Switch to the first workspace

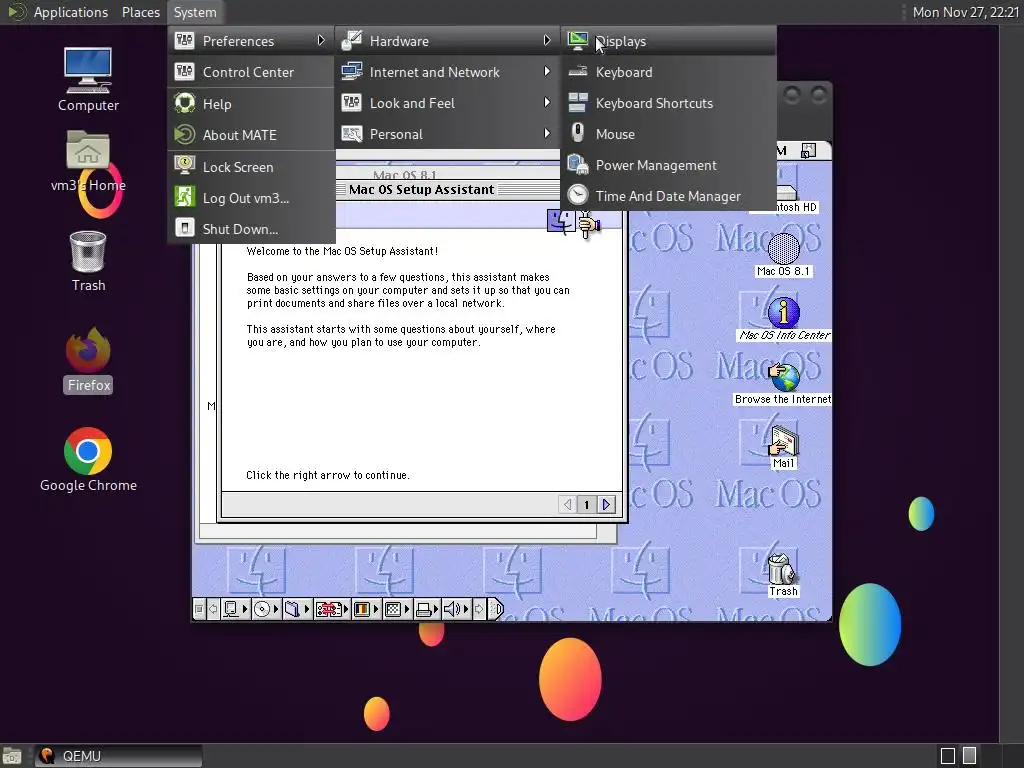pyautogui.click(x=948, y=756)
